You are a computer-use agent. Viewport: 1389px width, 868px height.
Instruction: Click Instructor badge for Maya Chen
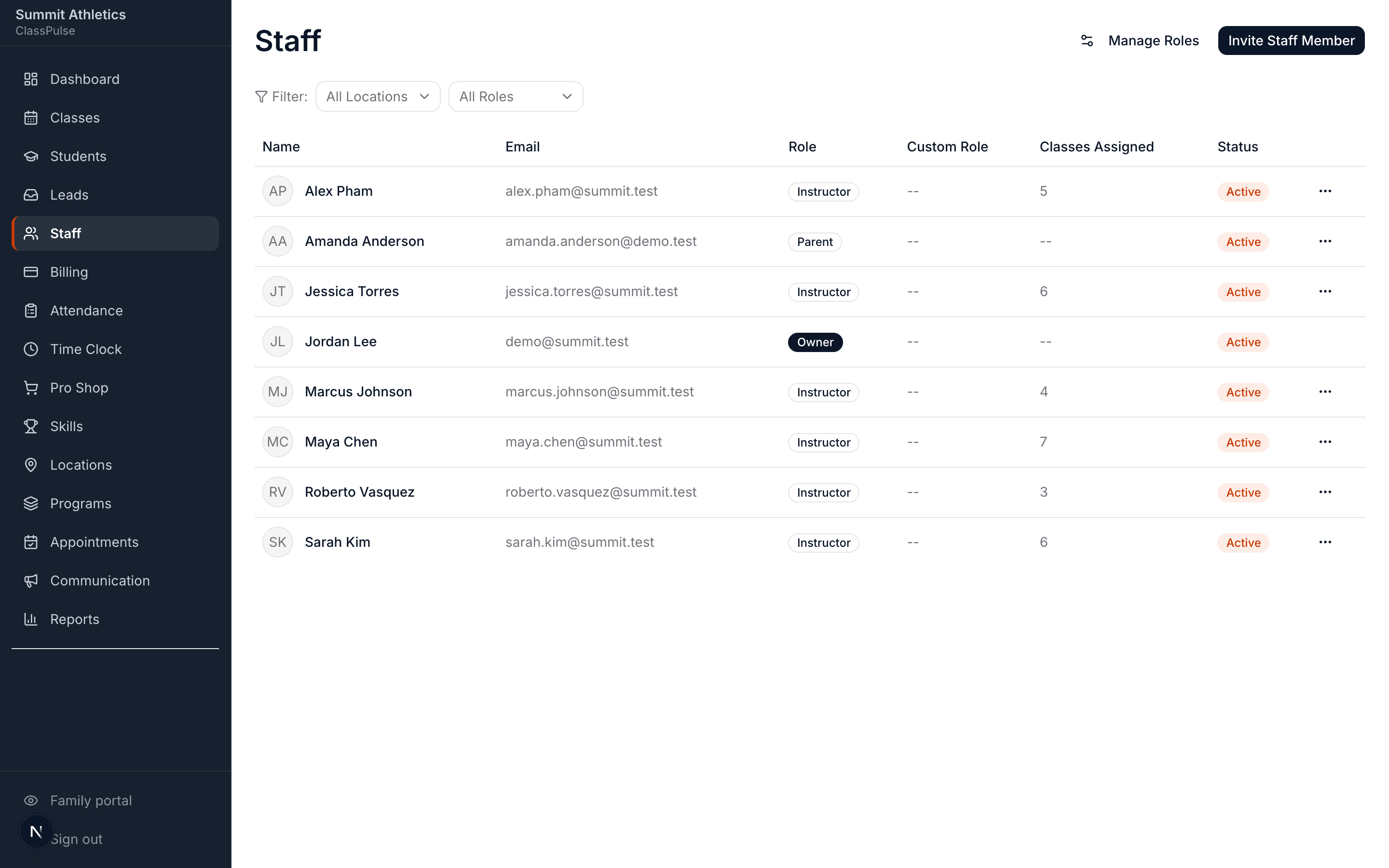[x=823, y=443]
